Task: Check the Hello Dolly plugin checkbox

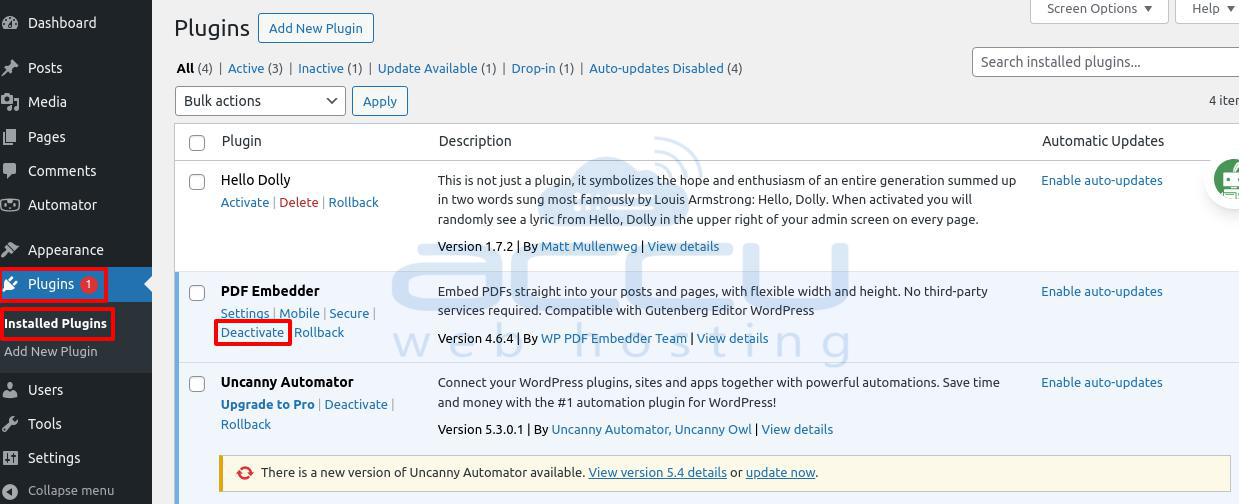Action: click(197, 182)
